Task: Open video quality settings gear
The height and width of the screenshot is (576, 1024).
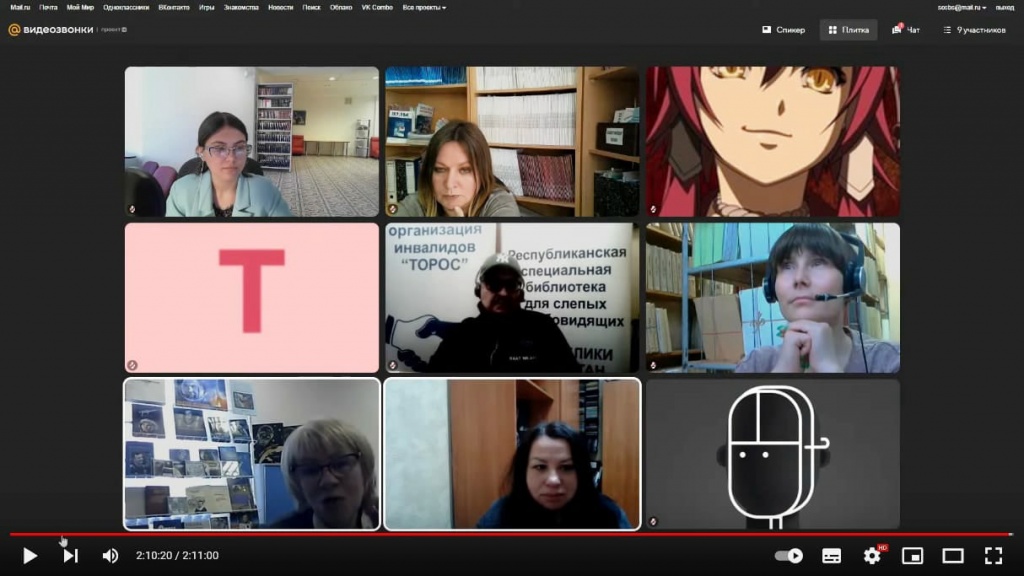Action: click(872, 555)
